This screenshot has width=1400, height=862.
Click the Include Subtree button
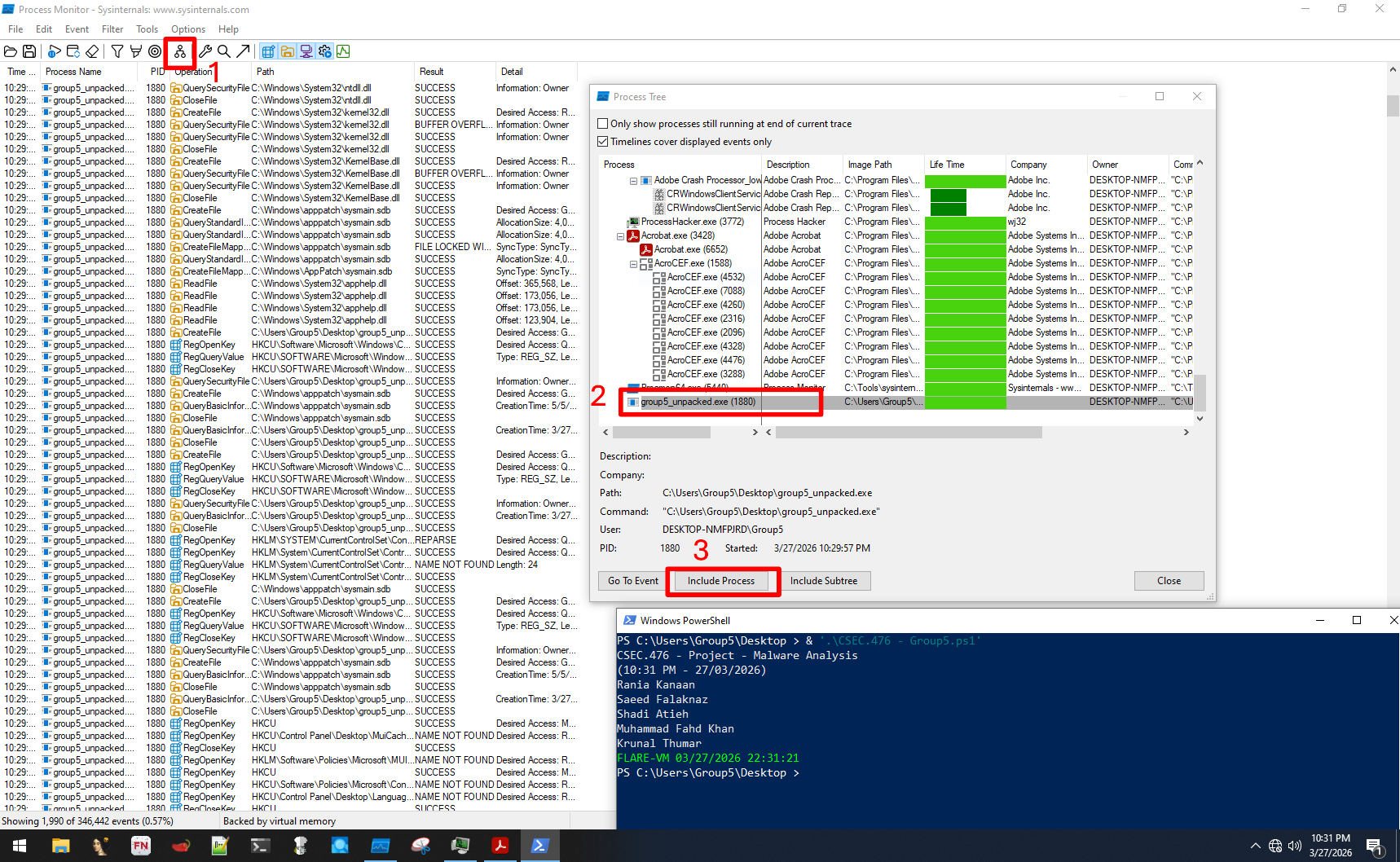825,580
